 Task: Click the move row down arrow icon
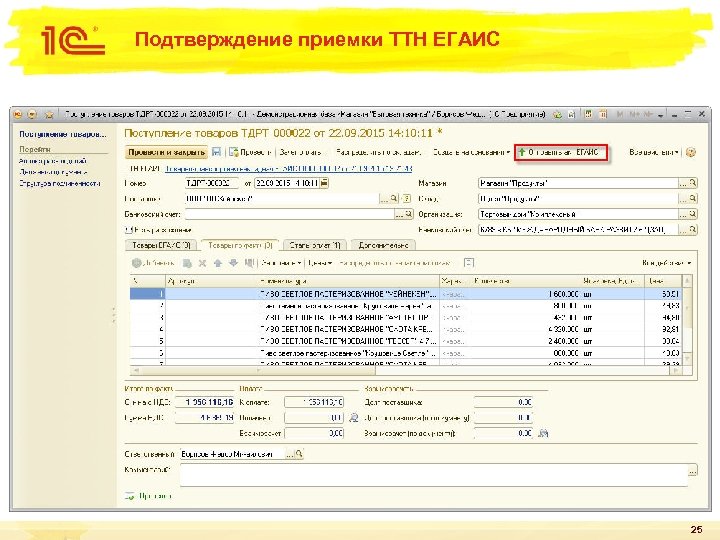click(x=233, y=263)
